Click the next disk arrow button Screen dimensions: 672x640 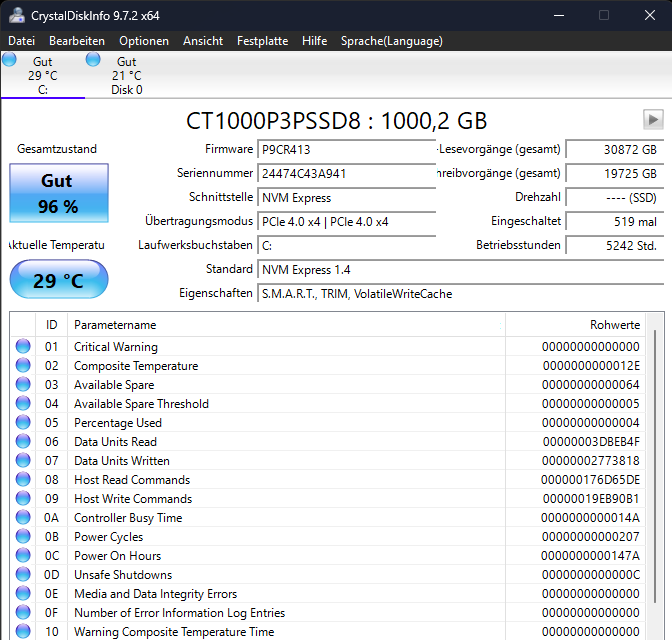pyautogui.click(x=653, y=120)
